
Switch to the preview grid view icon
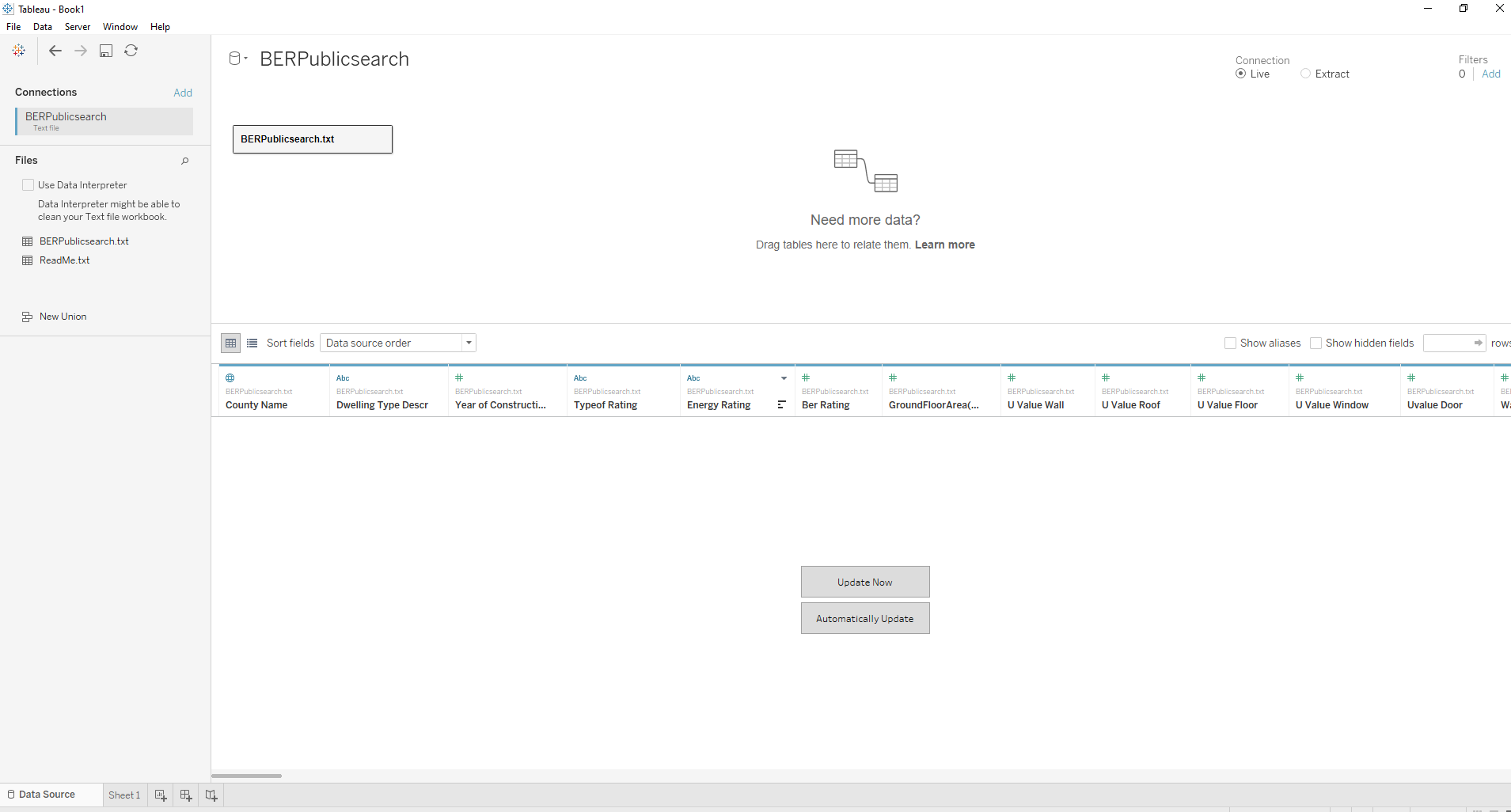pos(230,343)
